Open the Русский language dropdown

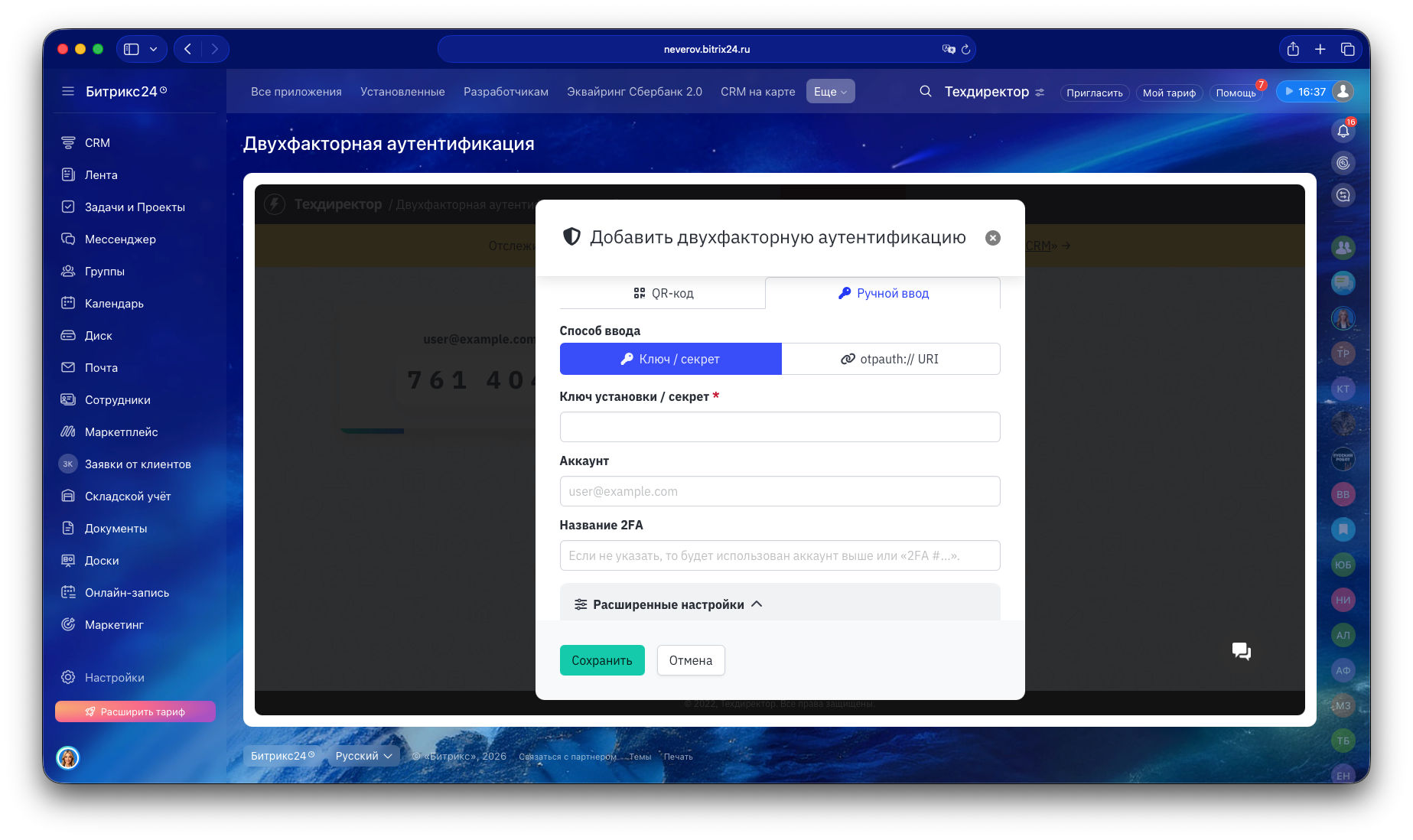click(x=363, y=756)
